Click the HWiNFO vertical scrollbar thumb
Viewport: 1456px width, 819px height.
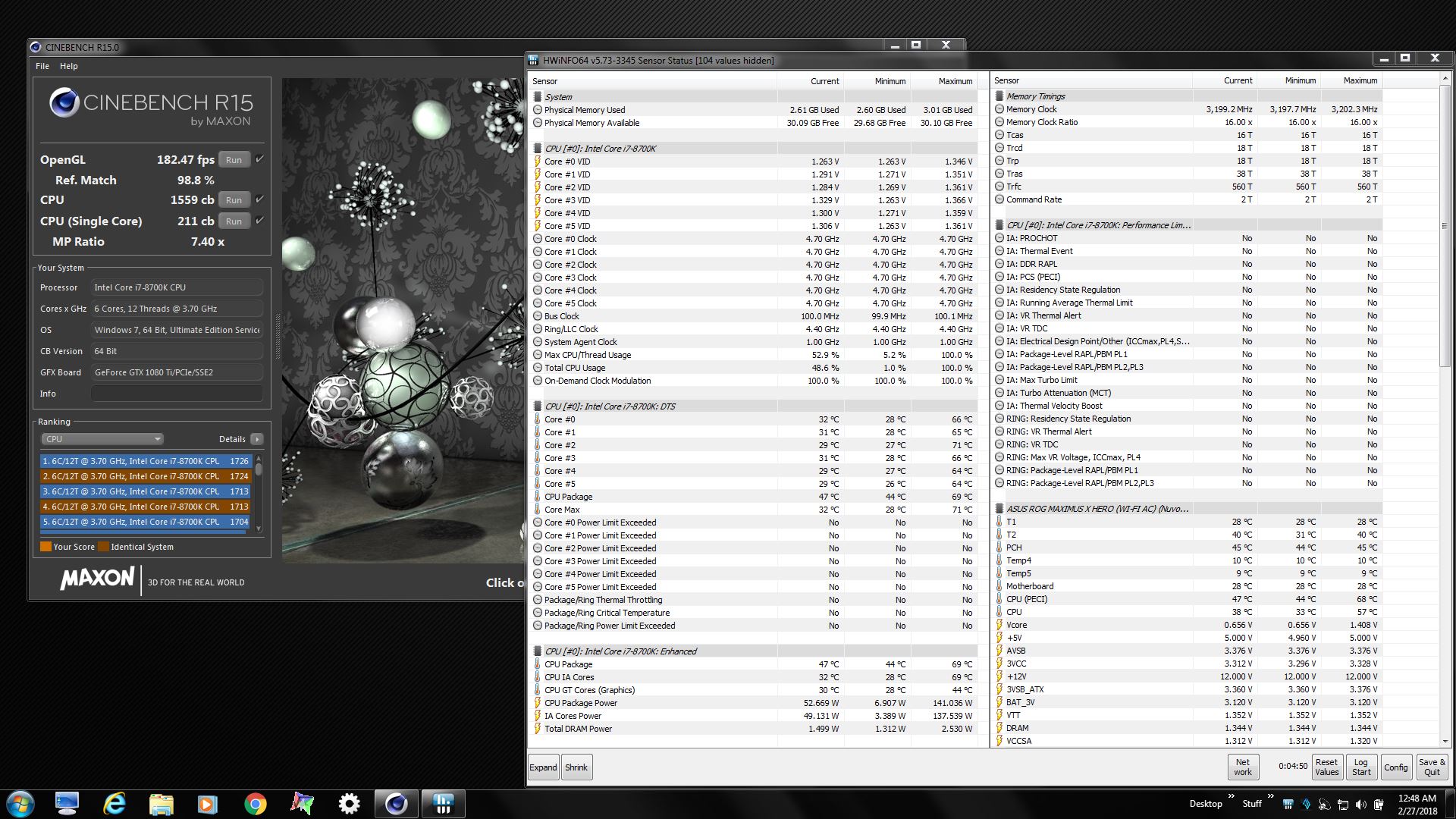click(1445, 226)
